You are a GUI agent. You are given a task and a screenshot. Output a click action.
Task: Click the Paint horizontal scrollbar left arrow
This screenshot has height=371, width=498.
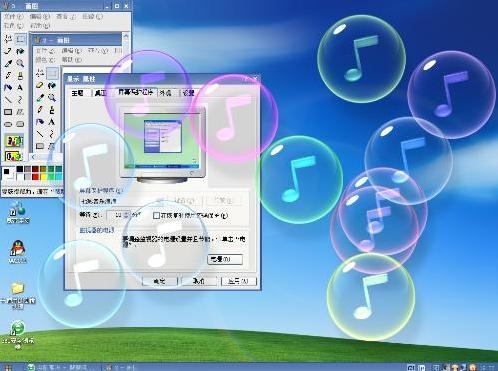pos(33,157)
